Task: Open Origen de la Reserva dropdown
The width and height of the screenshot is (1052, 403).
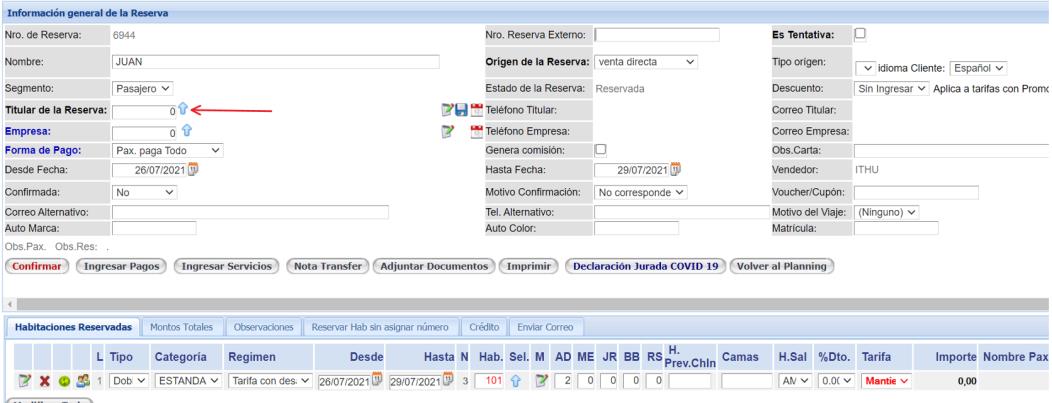Action: coord(646,62)
